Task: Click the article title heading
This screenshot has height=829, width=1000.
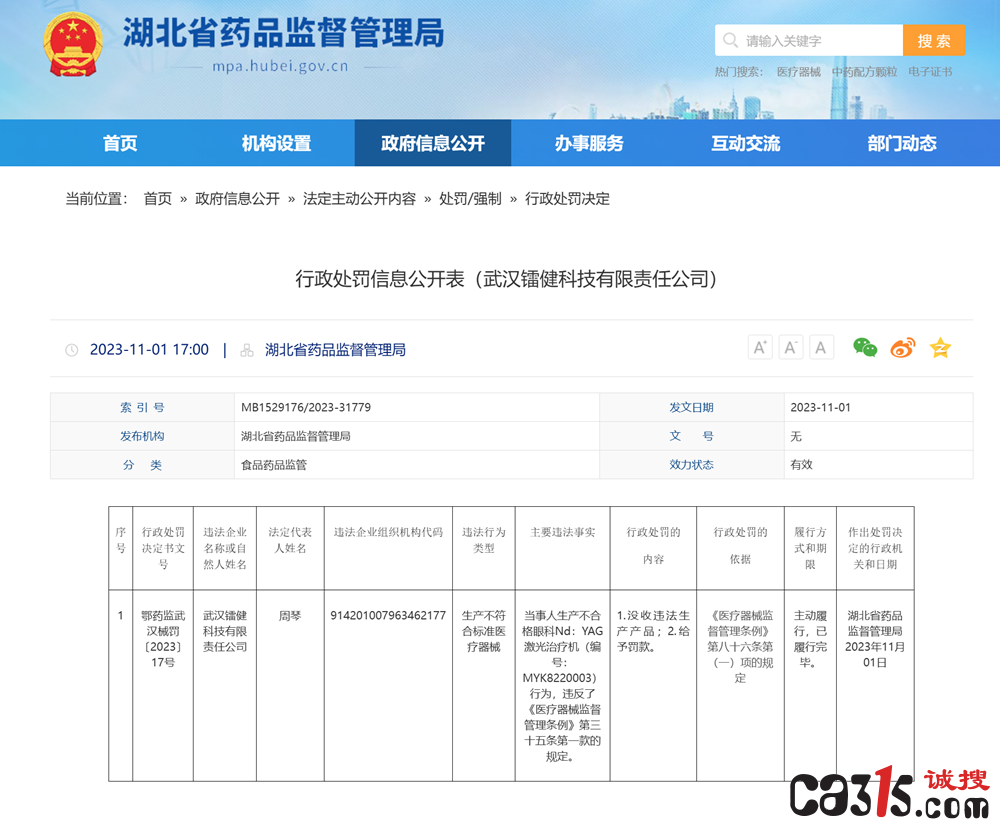Action: 506,279
